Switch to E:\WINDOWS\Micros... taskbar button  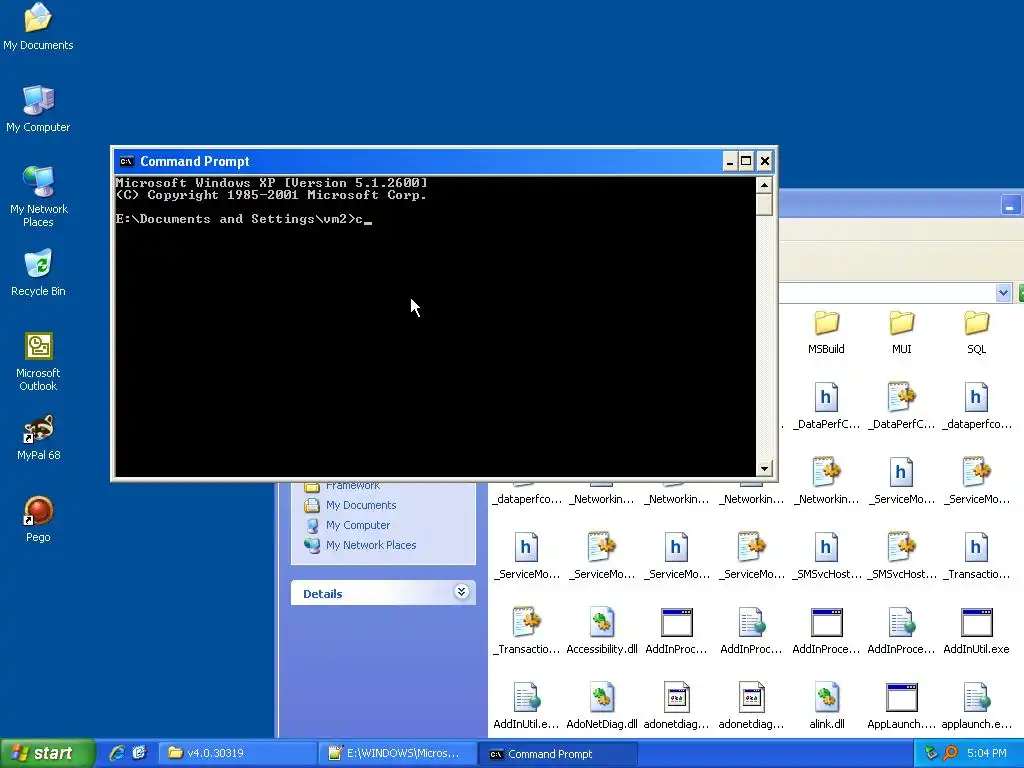point(397,753)
